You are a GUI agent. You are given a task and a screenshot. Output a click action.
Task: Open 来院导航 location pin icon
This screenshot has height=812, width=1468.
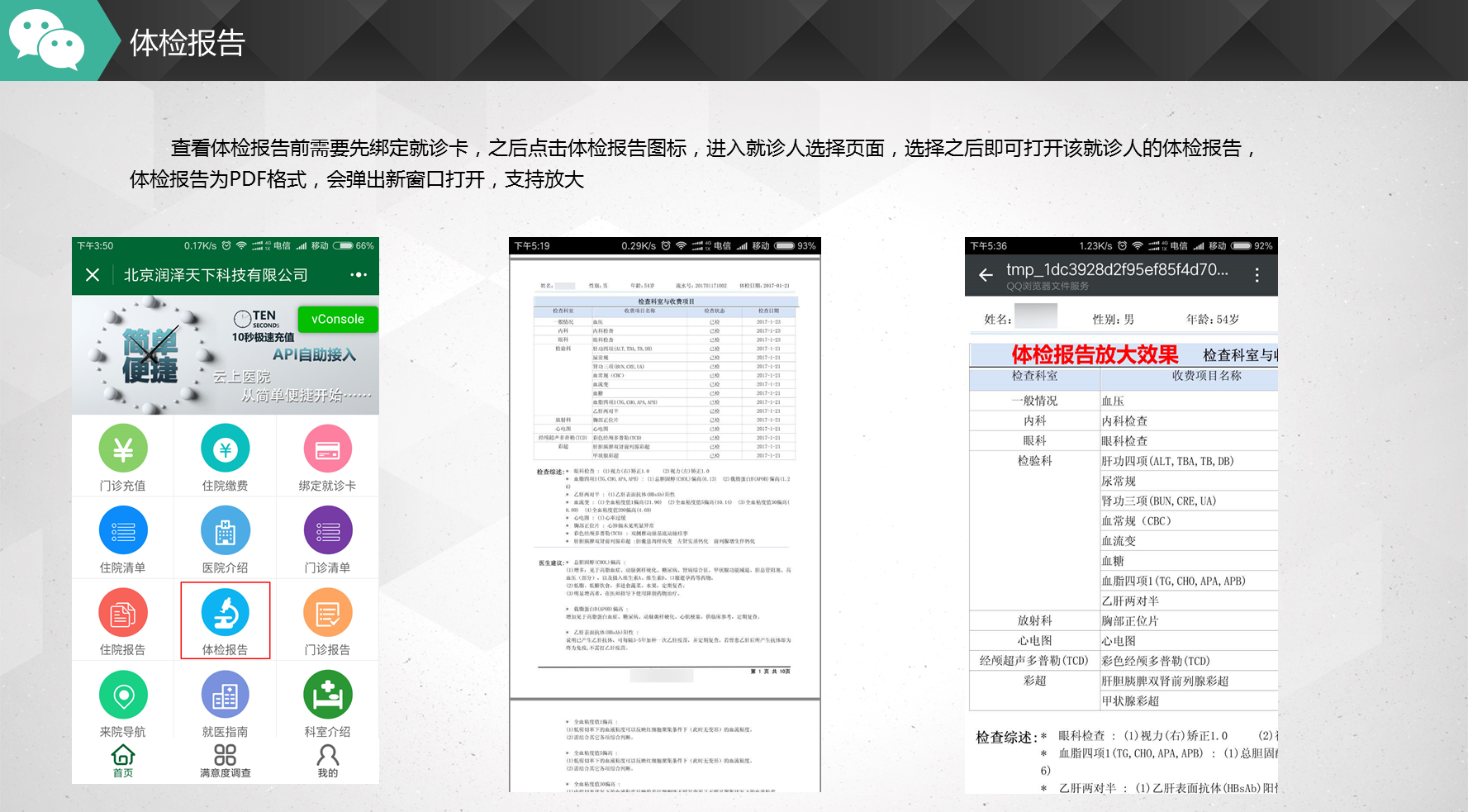(x=123, y=695)
